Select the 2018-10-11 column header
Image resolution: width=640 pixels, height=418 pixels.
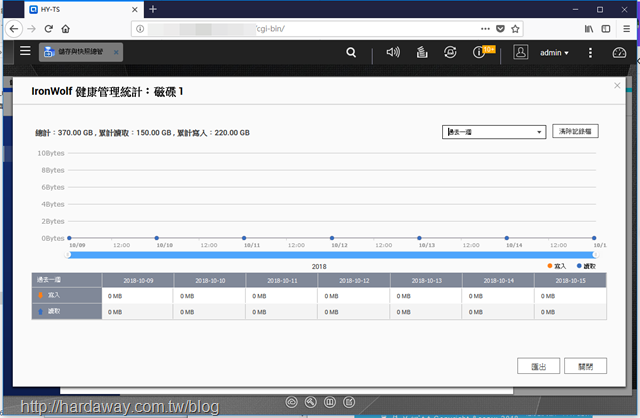coord(282,280)
